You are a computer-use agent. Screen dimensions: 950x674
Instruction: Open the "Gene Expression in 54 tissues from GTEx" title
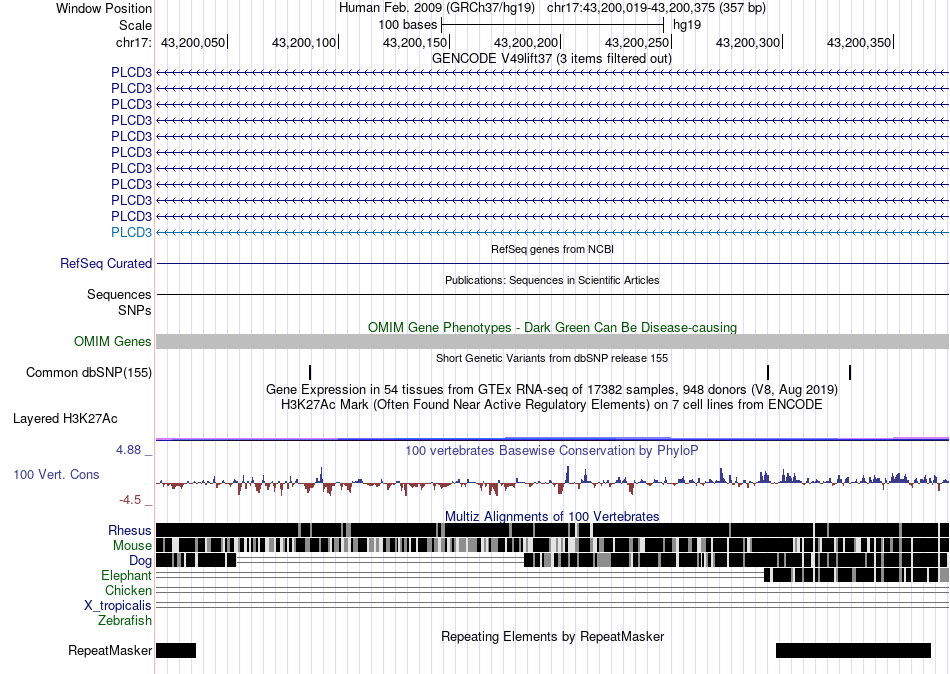tap(552, 389)
